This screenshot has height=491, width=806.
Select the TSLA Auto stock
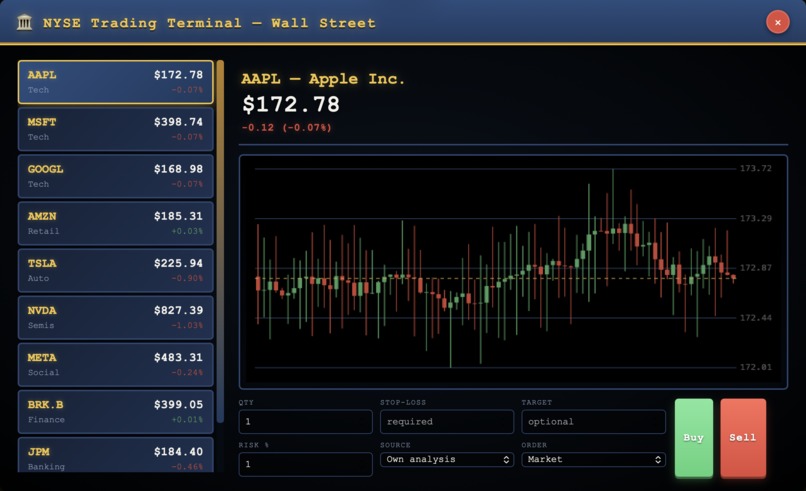point(116,270)
